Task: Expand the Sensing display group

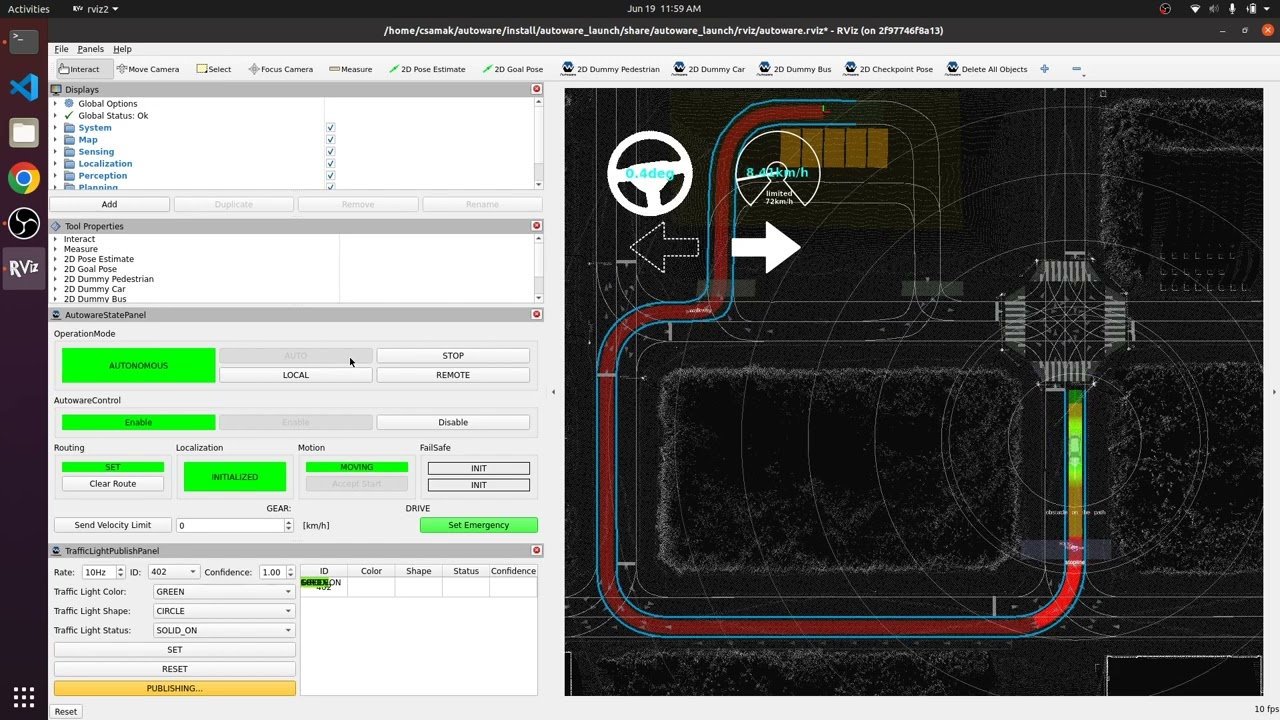Action: click(x=56, y=151)
